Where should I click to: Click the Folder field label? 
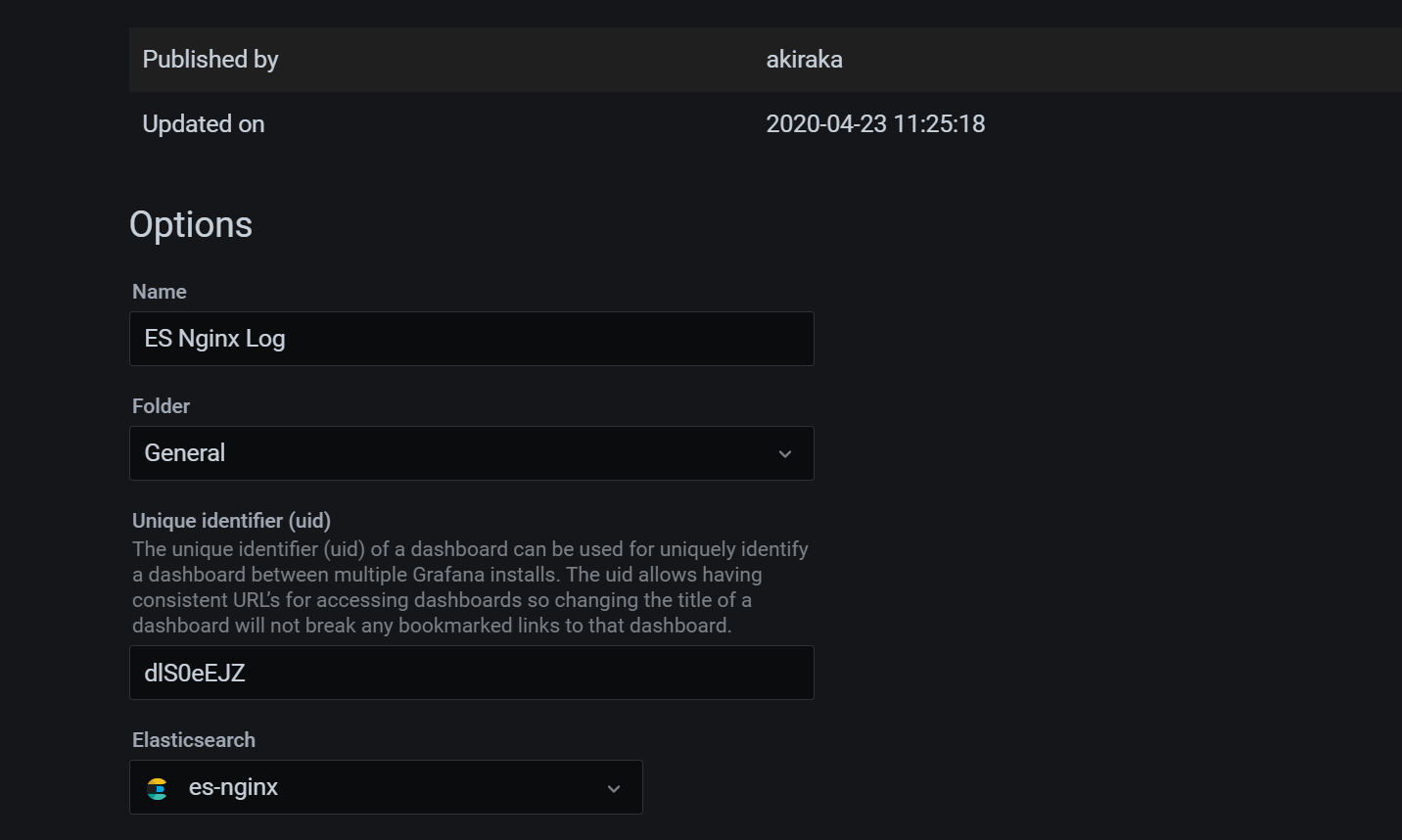[162, 406]
